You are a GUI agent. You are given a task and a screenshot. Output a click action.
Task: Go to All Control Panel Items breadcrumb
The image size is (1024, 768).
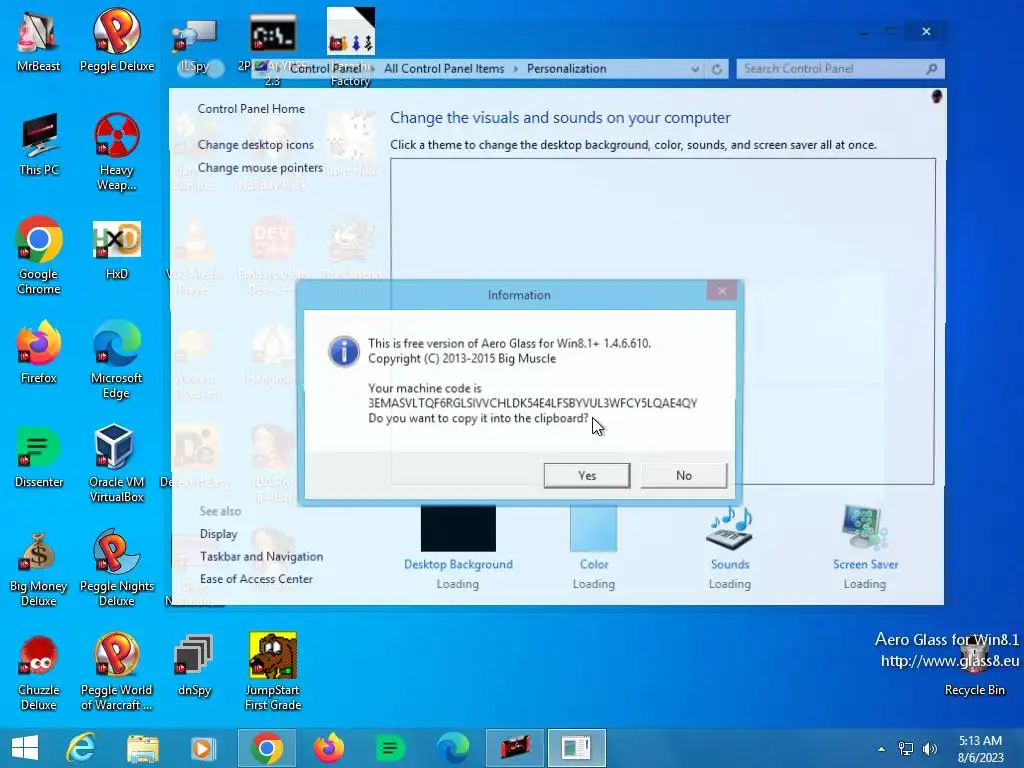coord(444,69)
